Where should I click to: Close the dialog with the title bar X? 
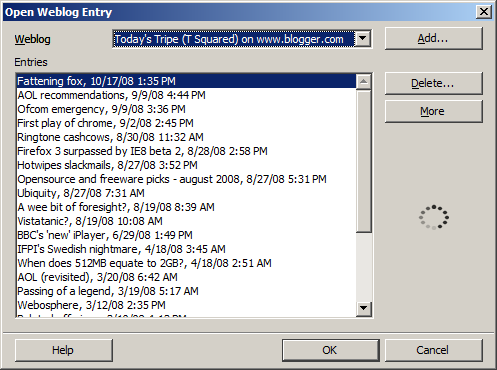(x=484, y=12)
